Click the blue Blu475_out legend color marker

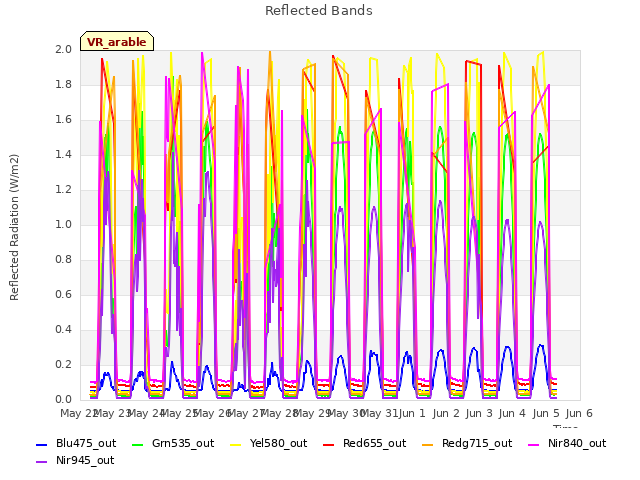[x=42, y=444]
